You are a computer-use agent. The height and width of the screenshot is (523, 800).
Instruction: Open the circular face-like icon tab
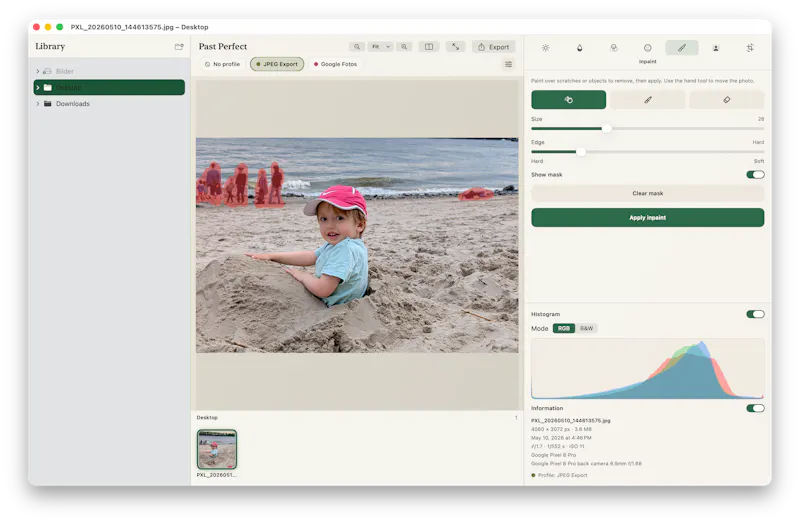coord(647,48)
